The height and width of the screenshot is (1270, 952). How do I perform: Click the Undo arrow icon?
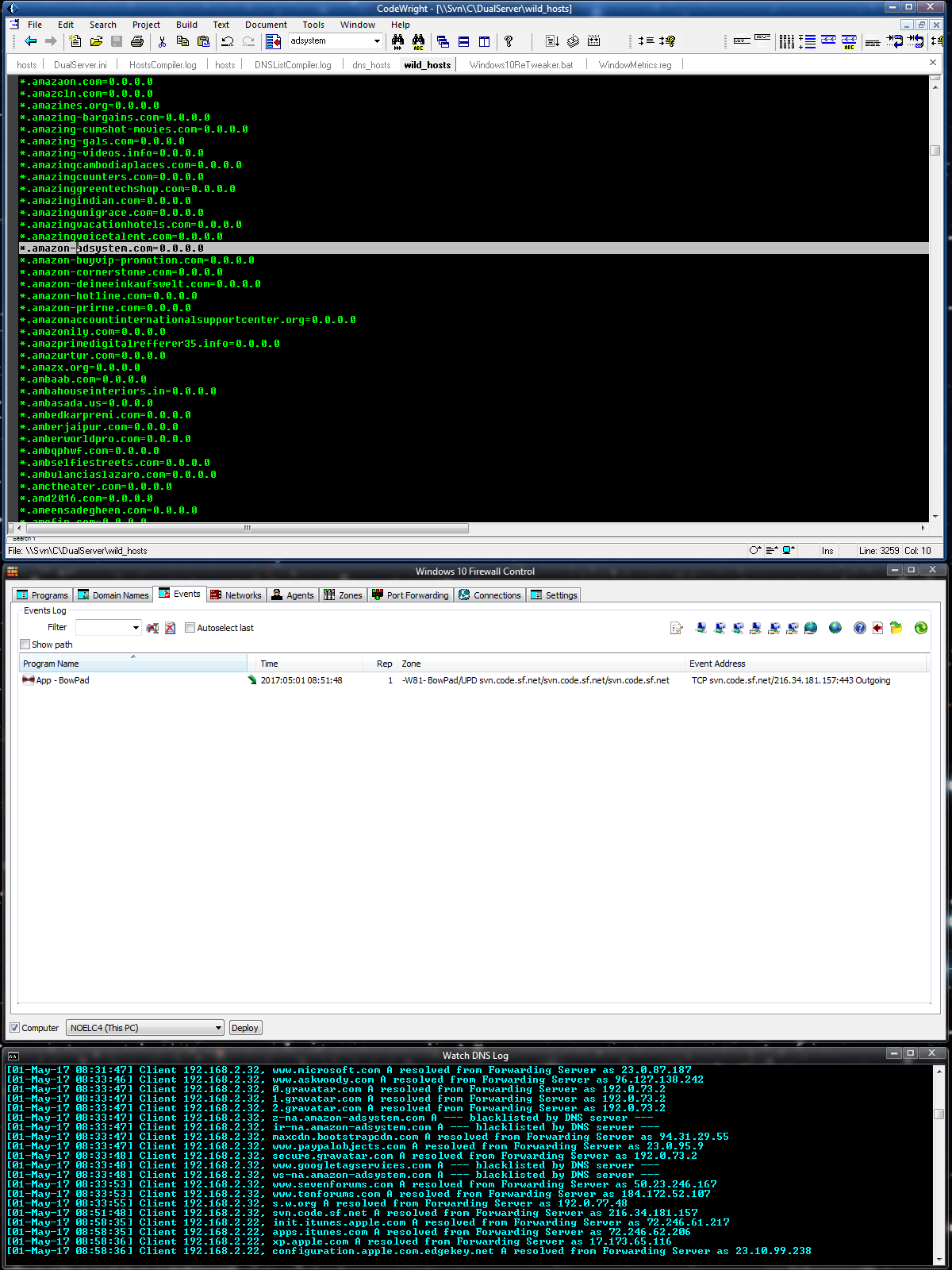228,41
